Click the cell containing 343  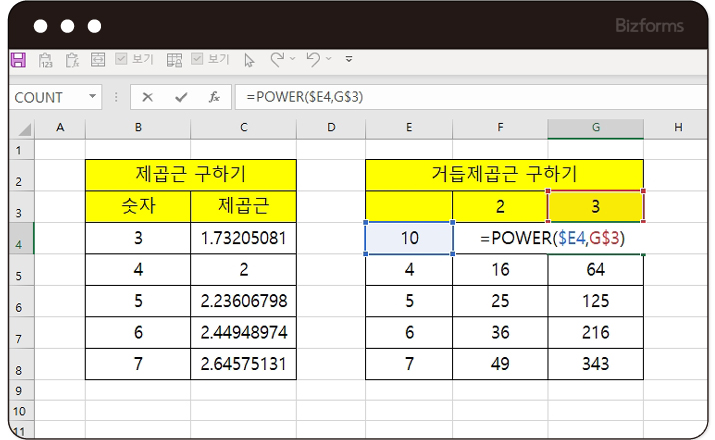[596, 364]
